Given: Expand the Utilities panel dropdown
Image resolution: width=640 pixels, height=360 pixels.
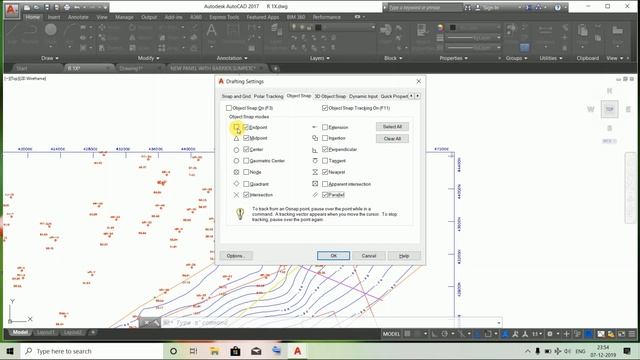Looking at the screenshot, I should click(x=551, y=58).
